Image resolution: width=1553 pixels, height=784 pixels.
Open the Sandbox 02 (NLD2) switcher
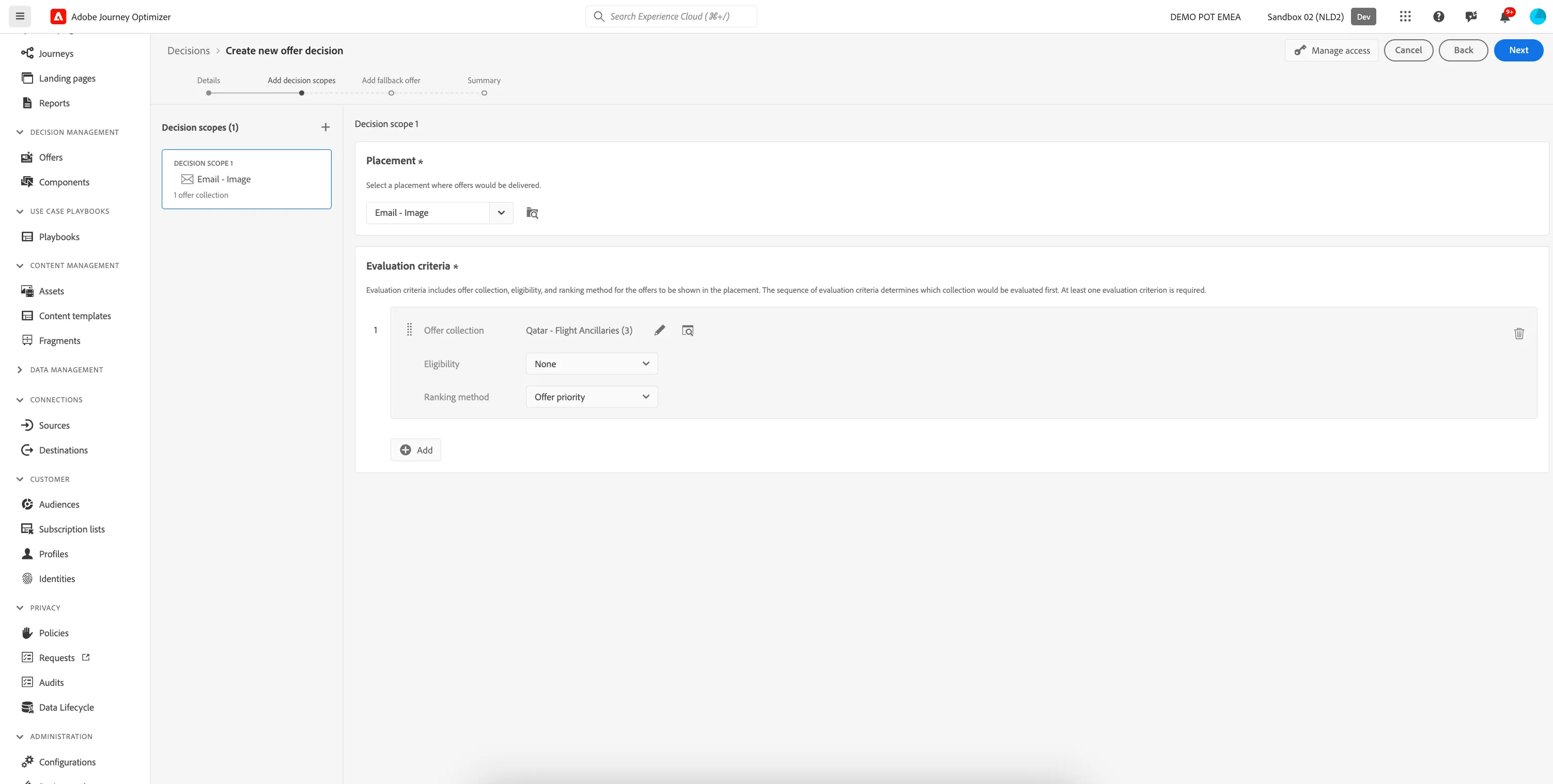click(x=1322, y=17)
